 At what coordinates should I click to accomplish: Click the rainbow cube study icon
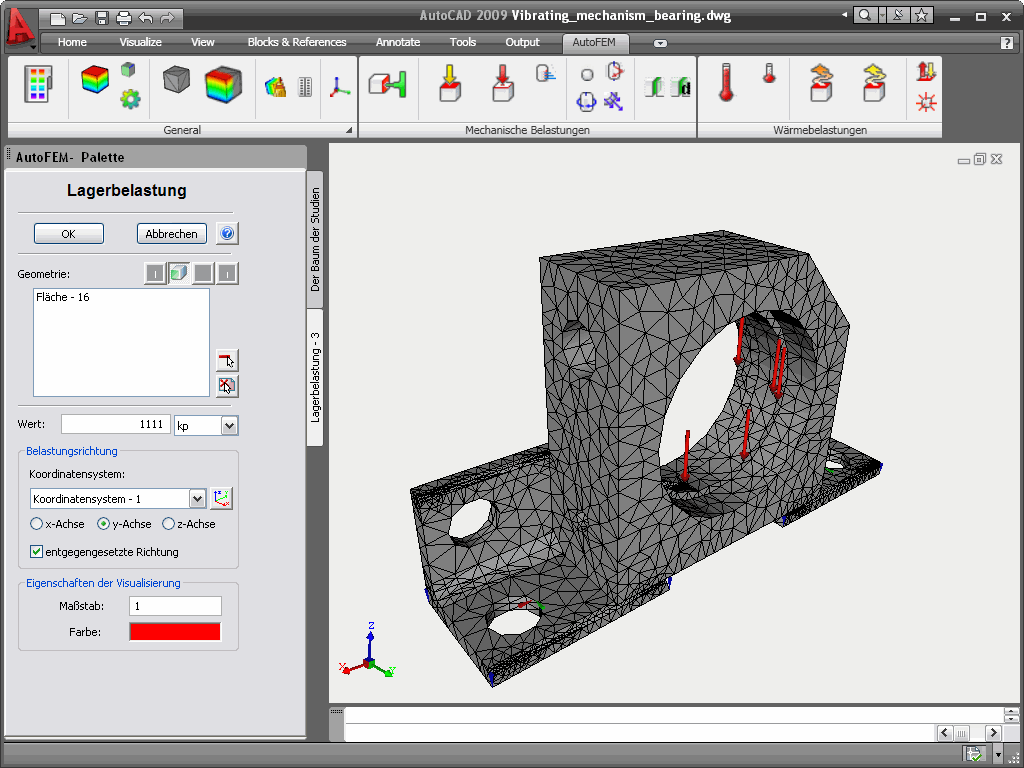tap(95, 79)
